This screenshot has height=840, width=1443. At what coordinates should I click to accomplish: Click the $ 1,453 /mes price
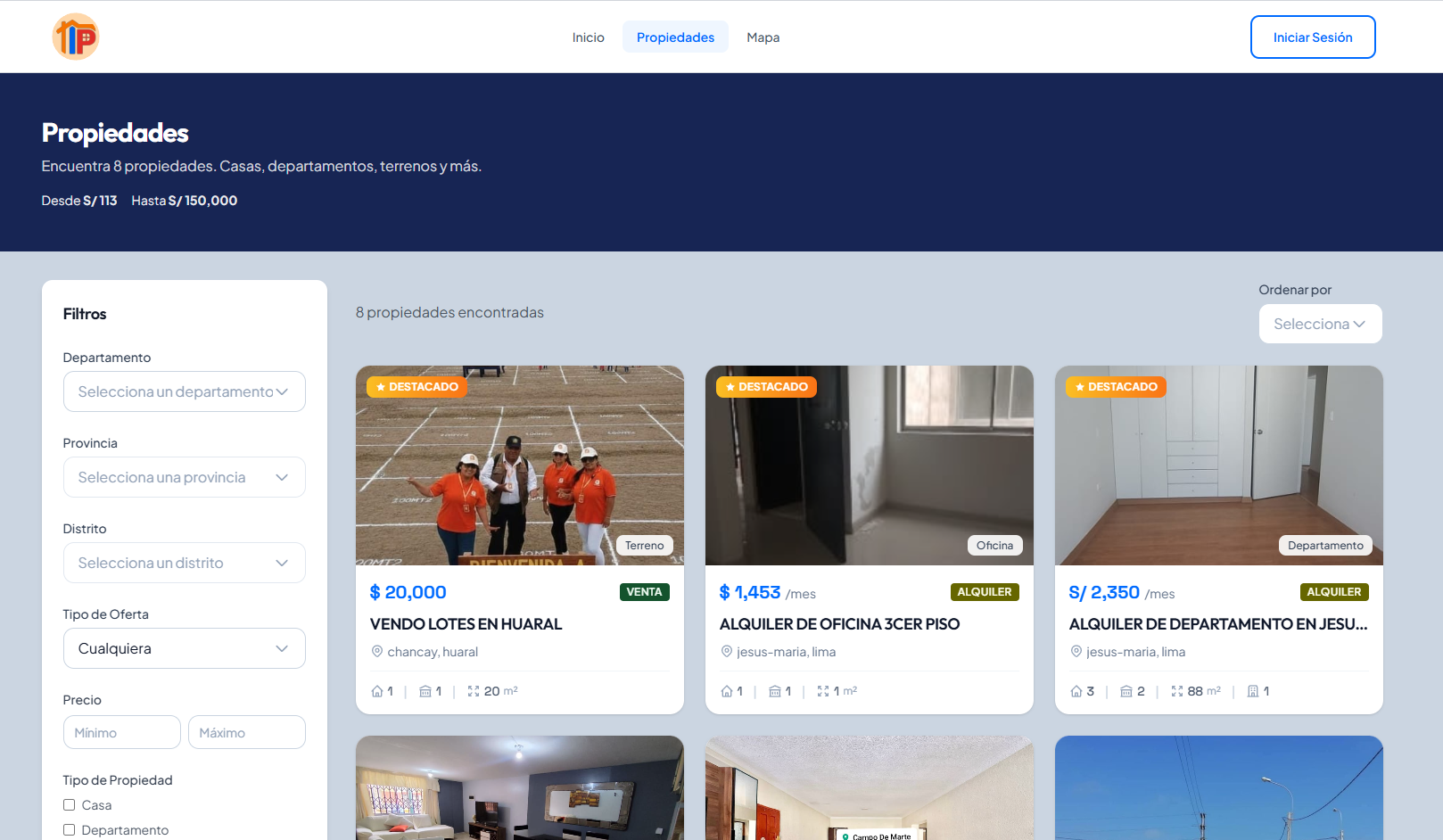pos(768,593)
